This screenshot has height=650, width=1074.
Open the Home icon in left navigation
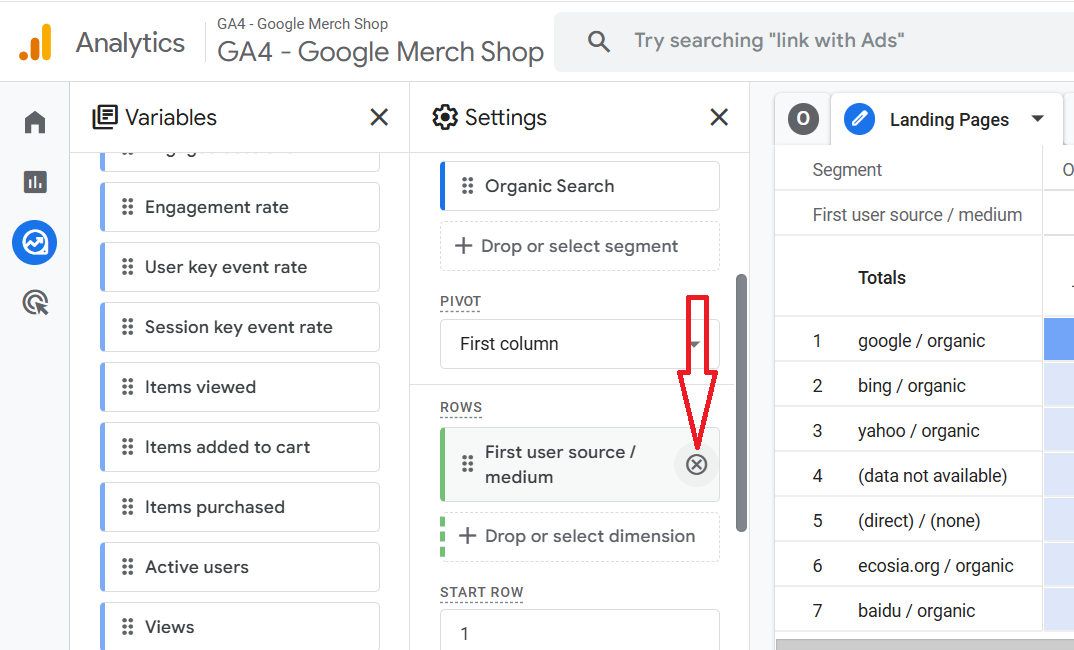pyautogui.click(x=35, y=122)
